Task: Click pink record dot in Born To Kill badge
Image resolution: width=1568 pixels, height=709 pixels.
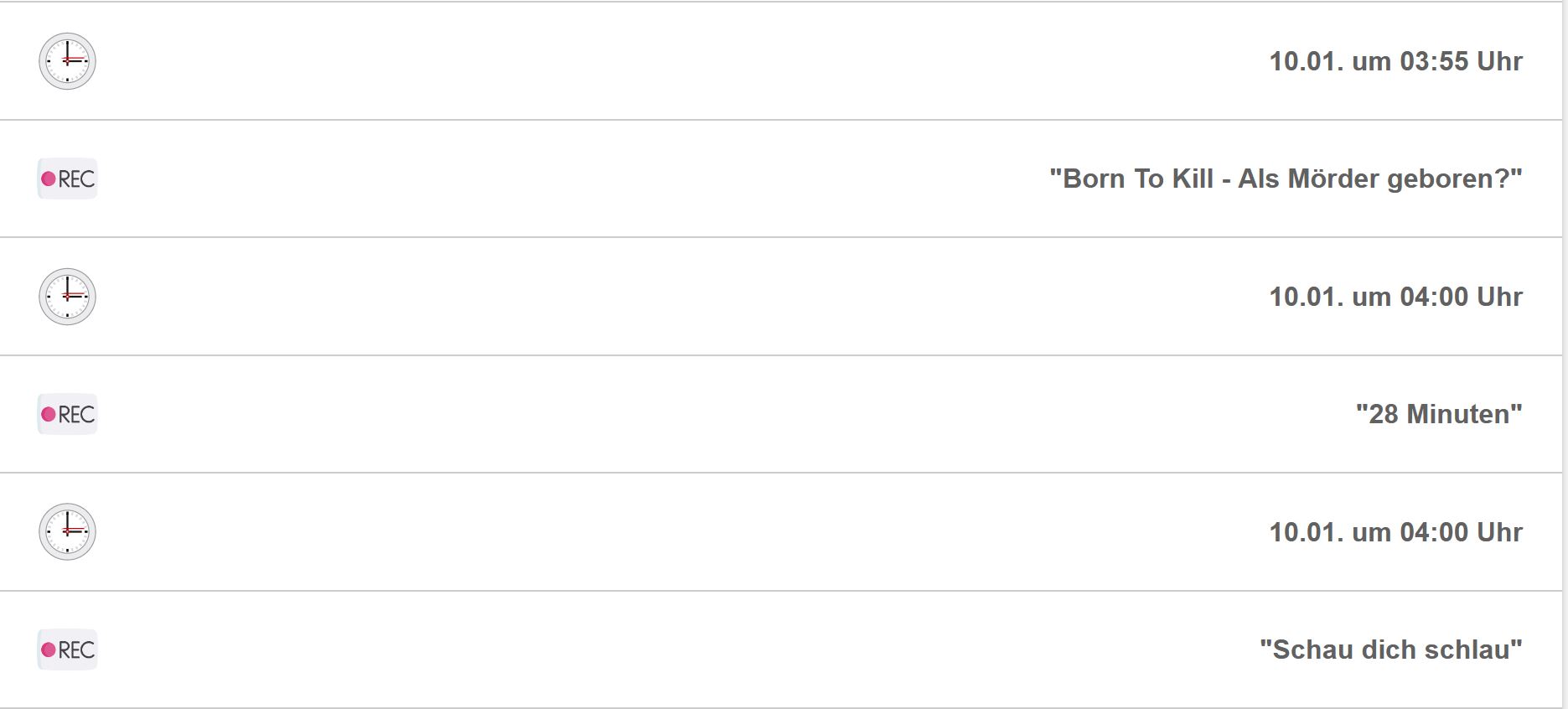Action: [49, 179]
